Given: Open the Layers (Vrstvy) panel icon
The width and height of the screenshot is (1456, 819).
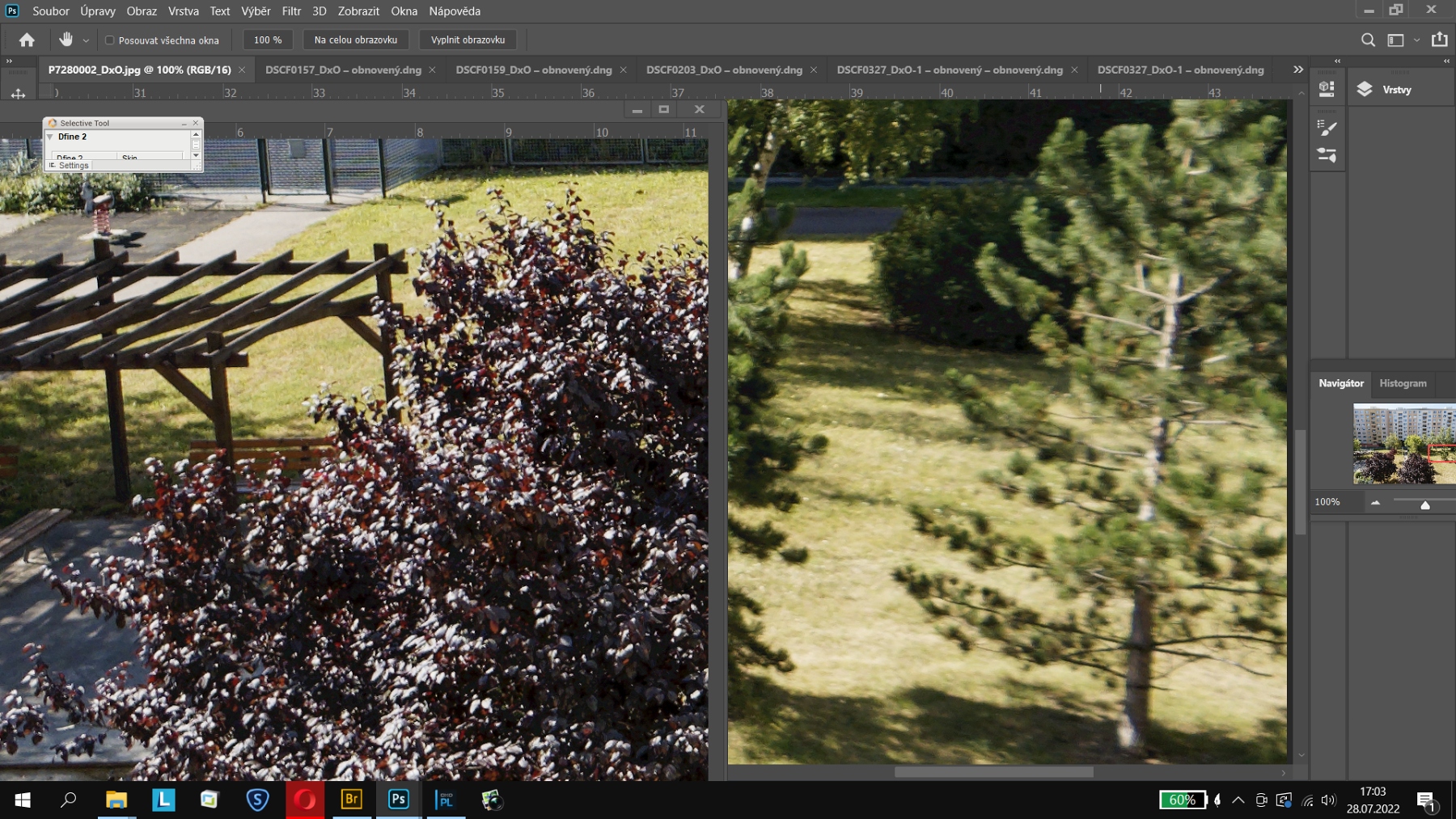Looking at the screenshot, I should (x=1365, y=90).
